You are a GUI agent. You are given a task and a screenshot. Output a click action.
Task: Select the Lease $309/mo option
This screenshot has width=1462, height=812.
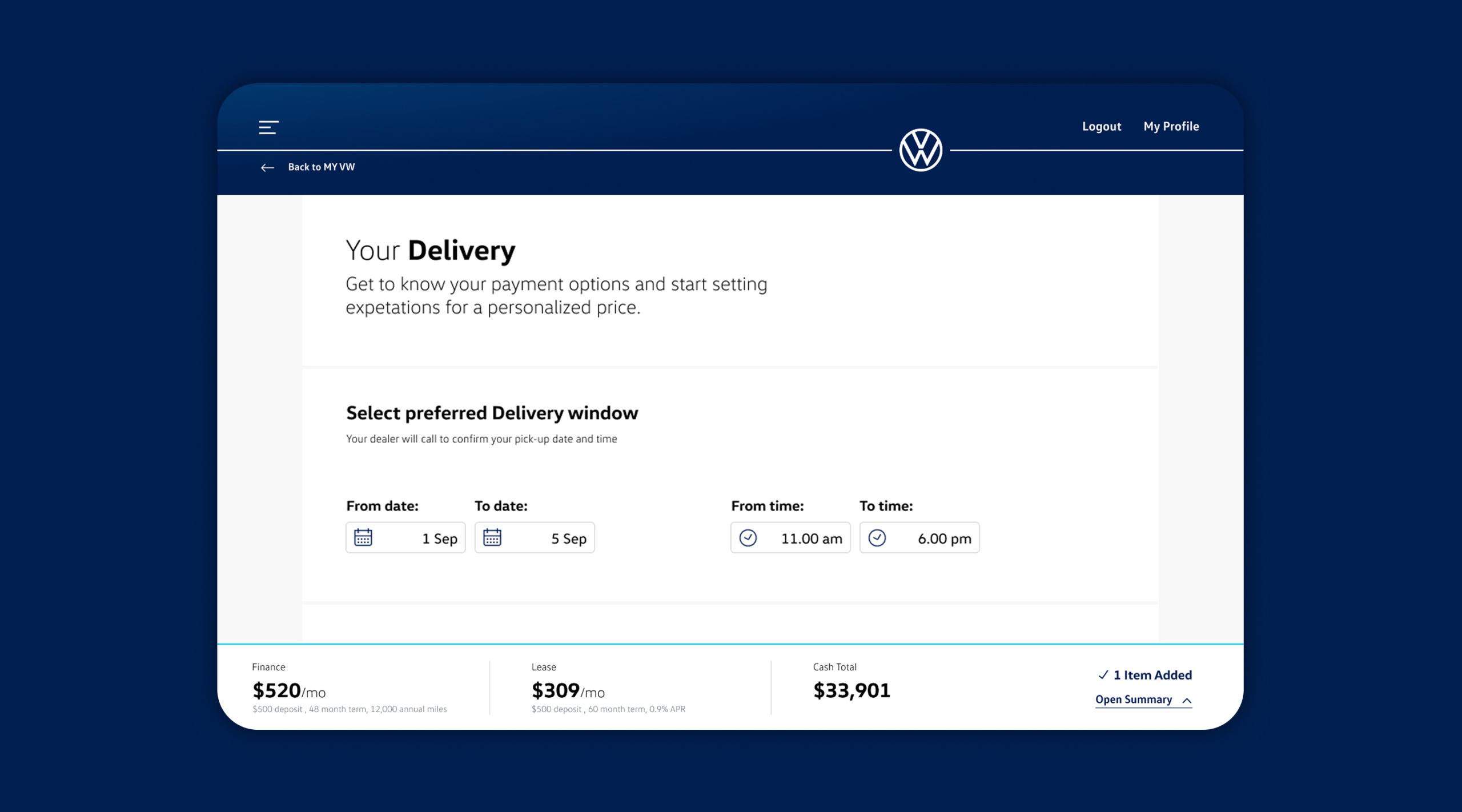pos(568,690)
